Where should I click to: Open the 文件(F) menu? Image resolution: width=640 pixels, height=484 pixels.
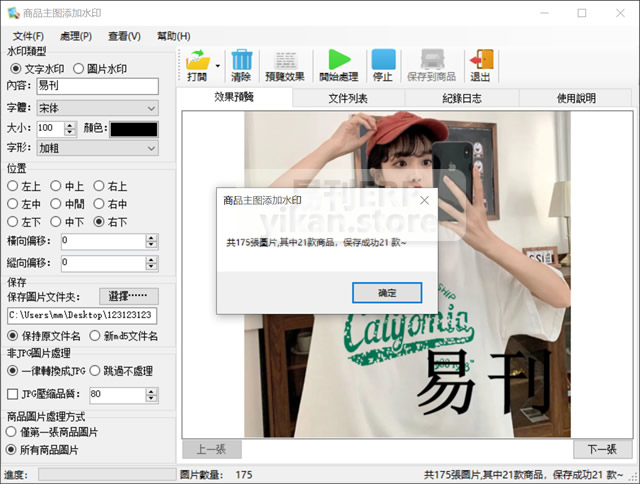pyautogui.click(x=28, y=36)
